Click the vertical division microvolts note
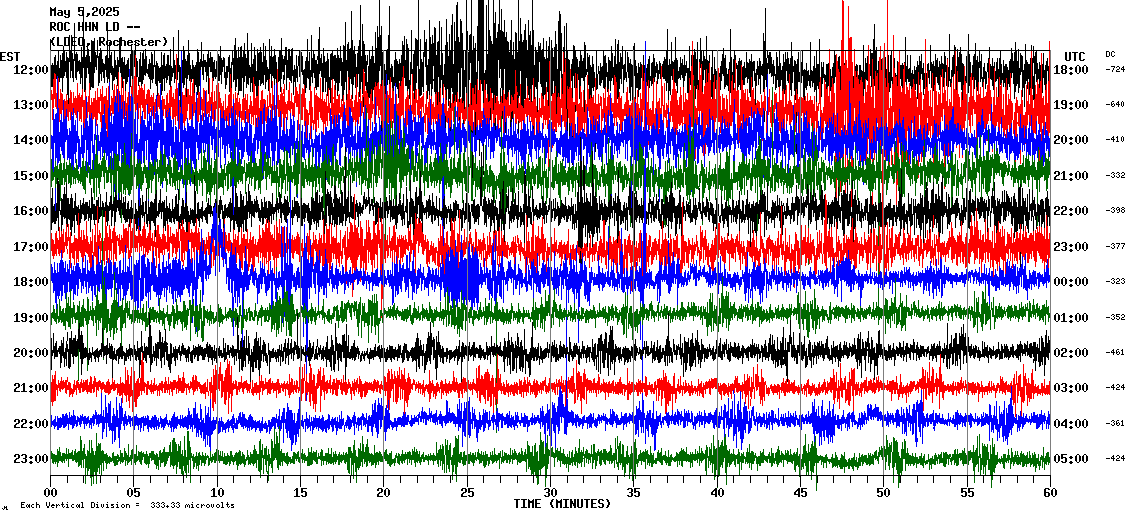This screenshot has height=519, width=1130. pos(127,506)
